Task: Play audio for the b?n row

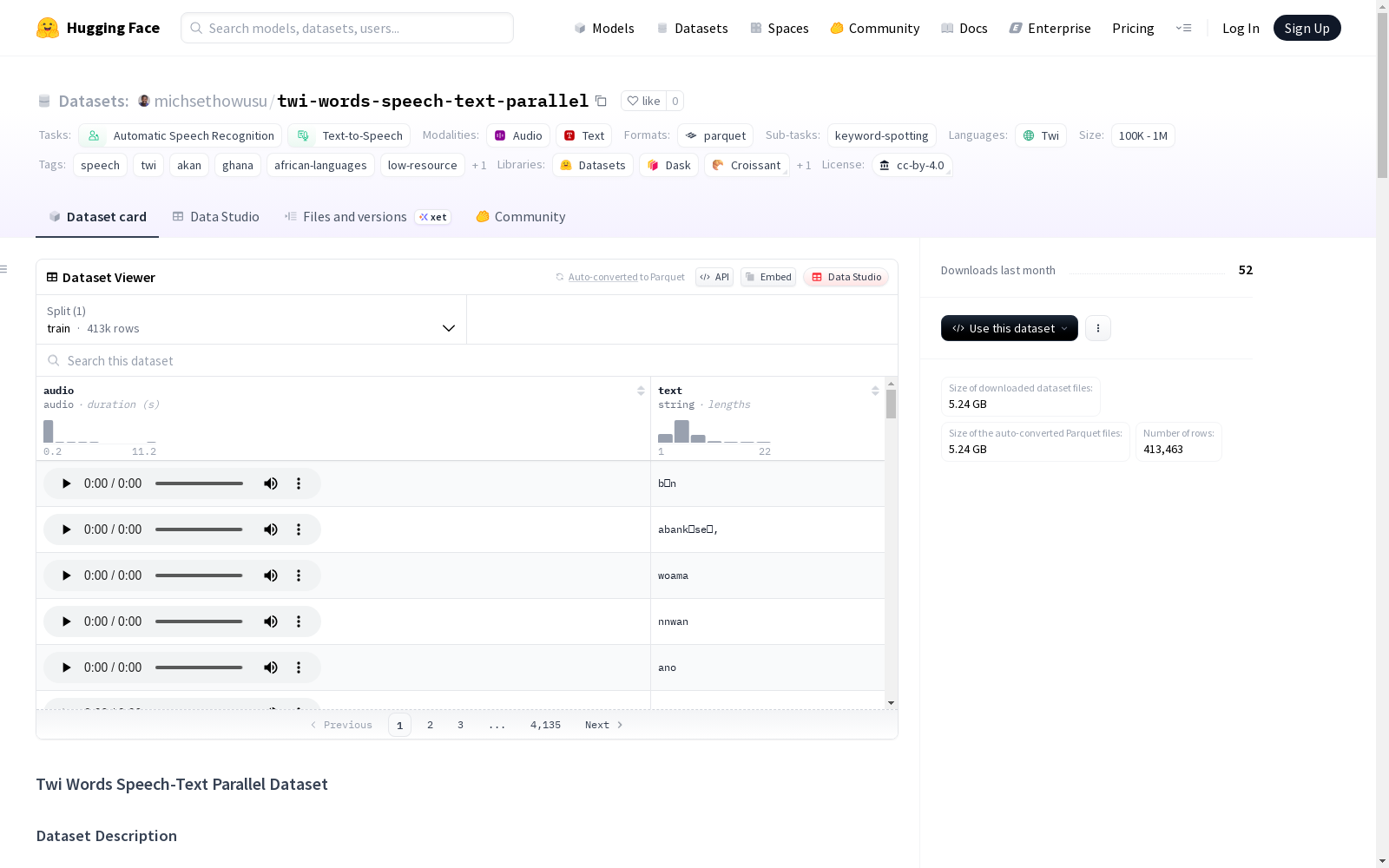Action: 66,483
